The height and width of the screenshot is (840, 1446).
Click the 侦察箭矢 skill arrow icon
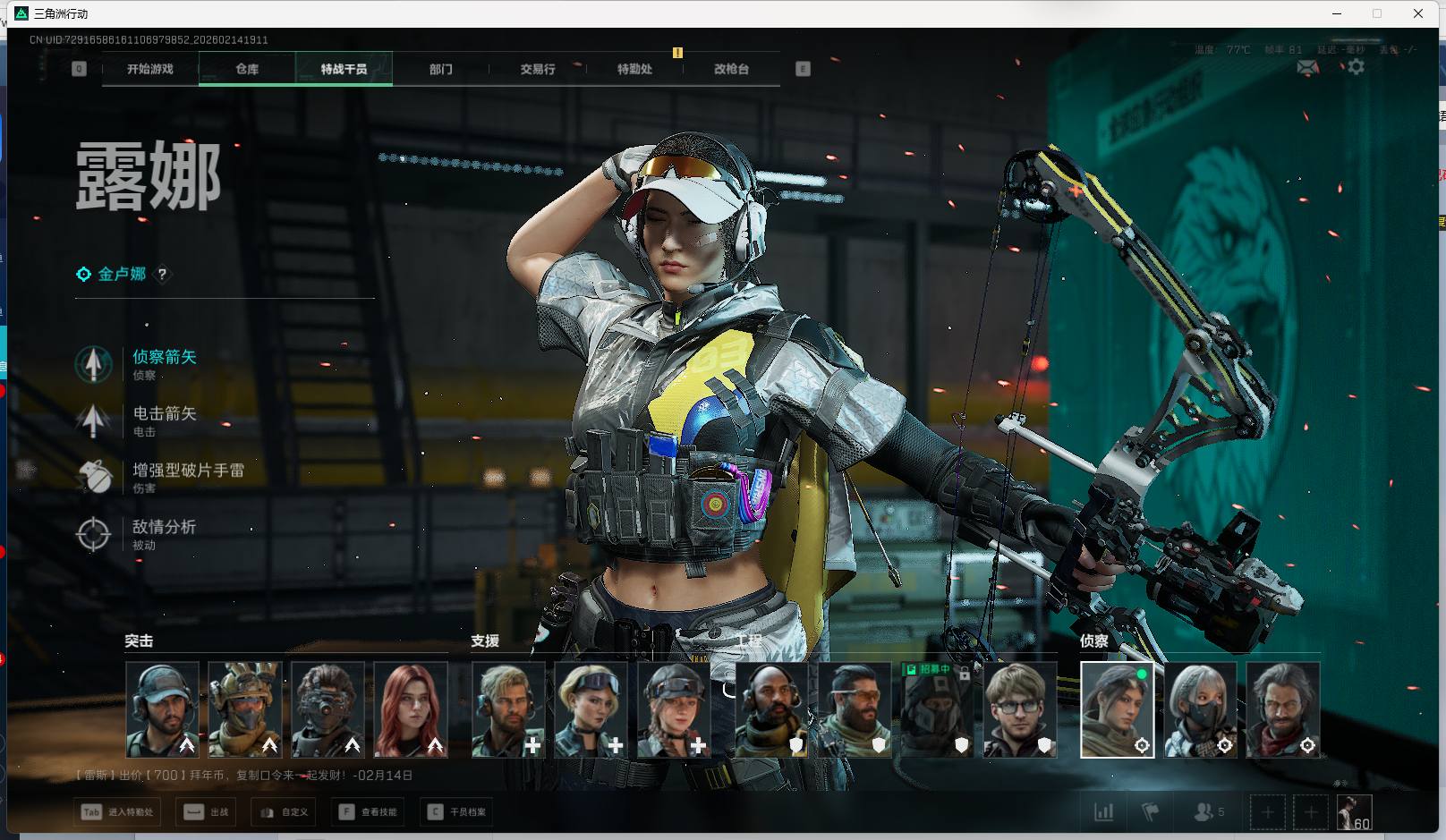pyautogui.click(x=94, y=364)
